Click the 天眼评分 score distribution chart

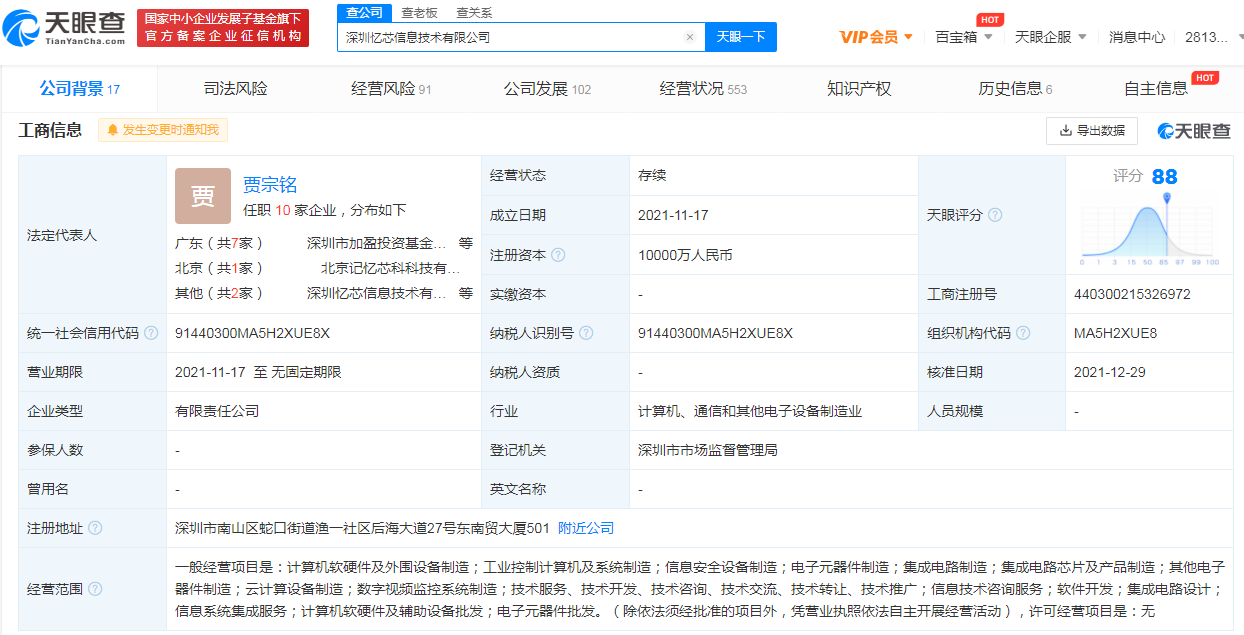(1149, 230)
